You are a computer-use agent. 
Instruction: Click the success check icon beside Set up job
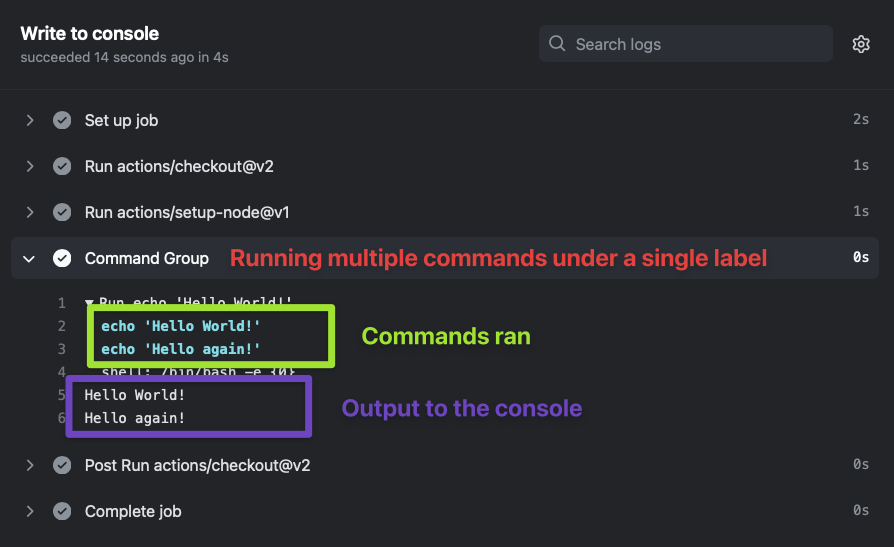coord(62,120)
